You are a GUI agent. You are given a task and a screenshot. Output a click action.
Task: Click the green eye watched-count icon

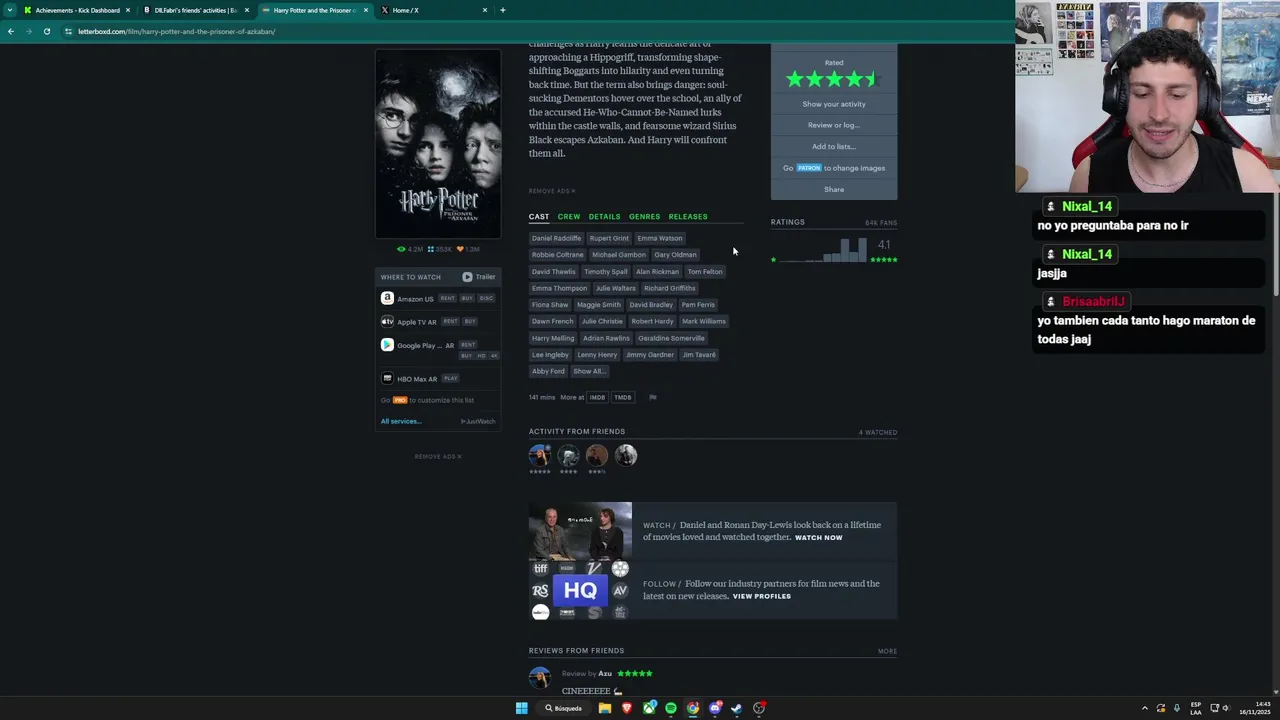coord(401,249)
